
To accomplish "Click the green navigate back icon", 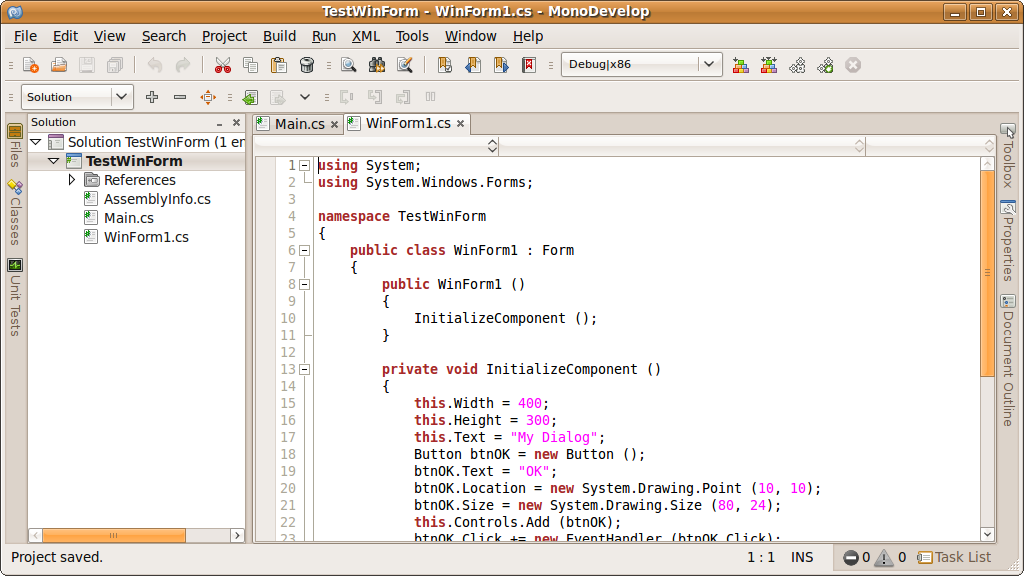I will (249, 97).
